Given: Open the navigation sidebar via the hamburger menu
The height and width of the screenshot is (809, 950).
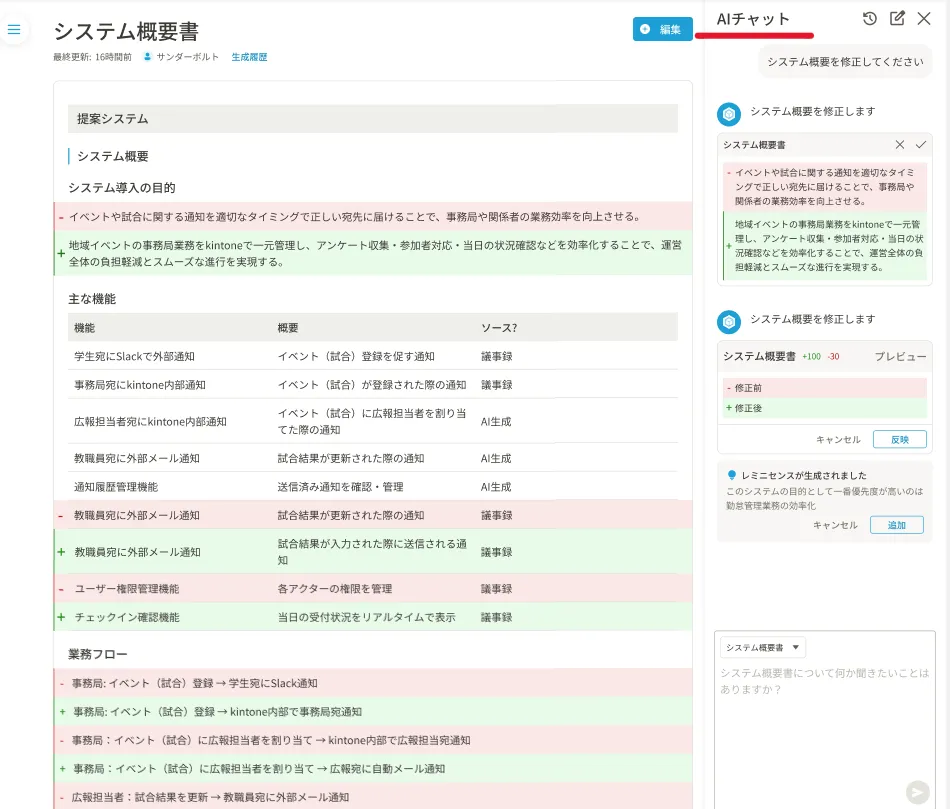Looking at the screenshot, I should pos(14,28).
